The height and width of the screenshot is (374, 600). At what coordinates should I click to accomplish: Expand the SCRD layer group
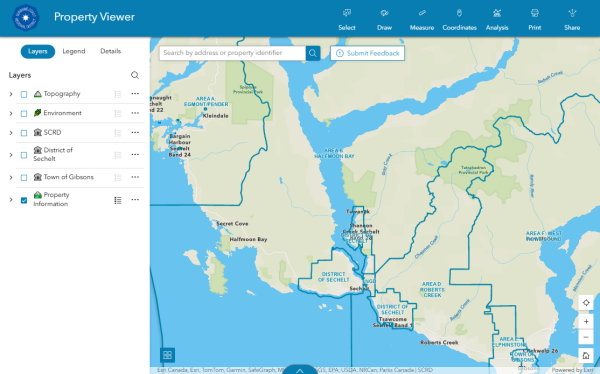[11, 133]
